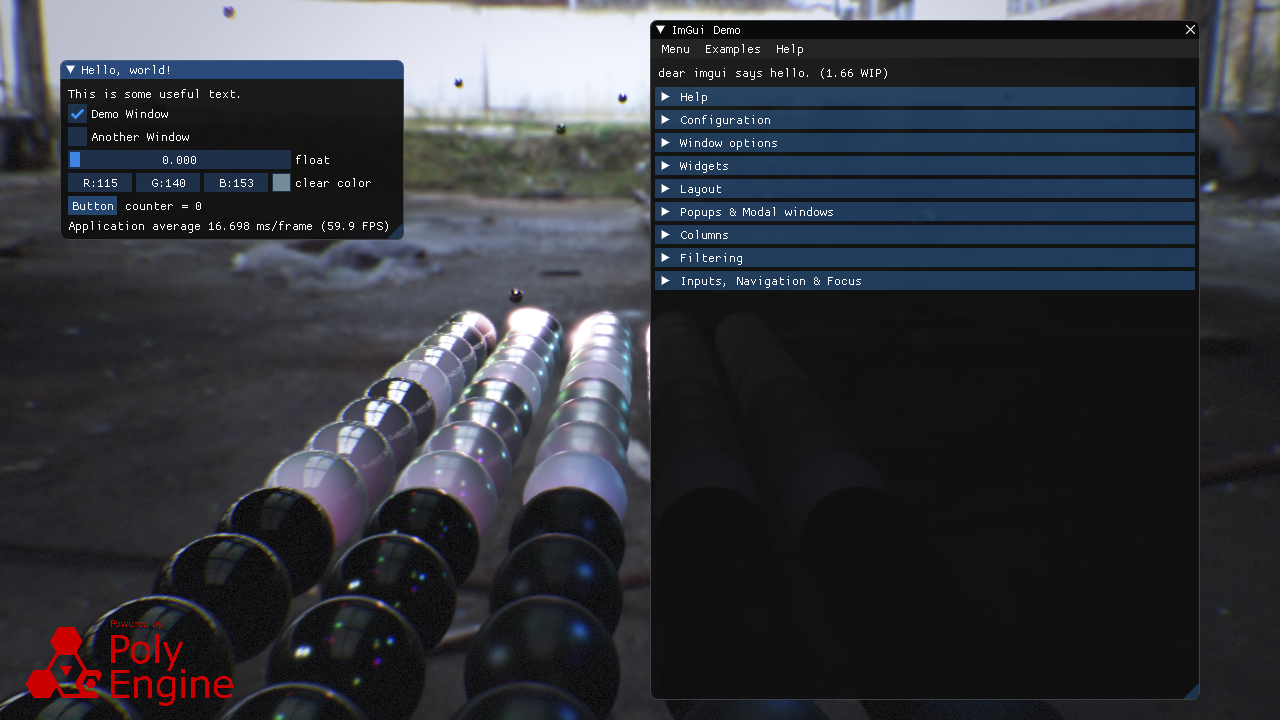1280x720 pixels.
Task: Click the 'dear imgui says hello' text
Action: pyautogui.click(x=773, y=73)
